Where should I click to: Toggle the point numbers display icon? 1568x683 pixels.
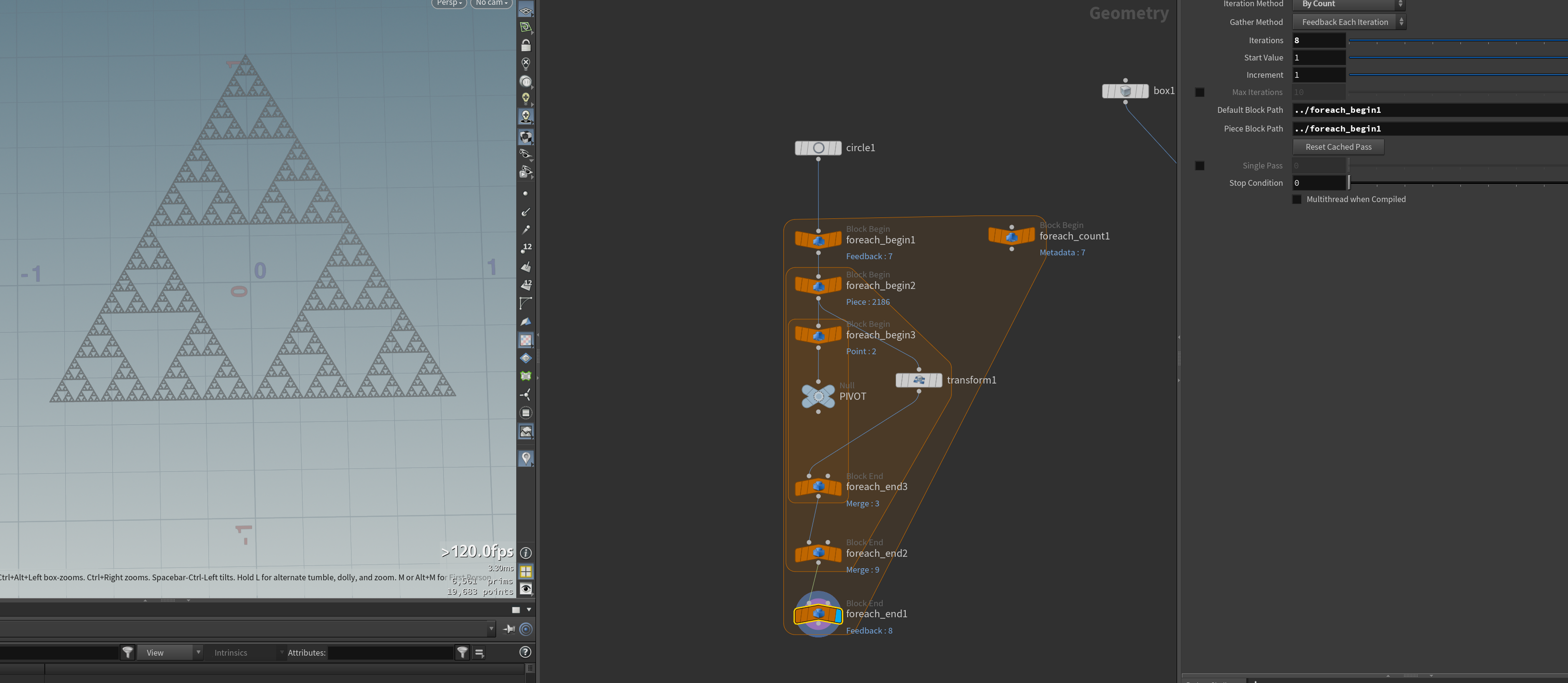tap(526, 248)
